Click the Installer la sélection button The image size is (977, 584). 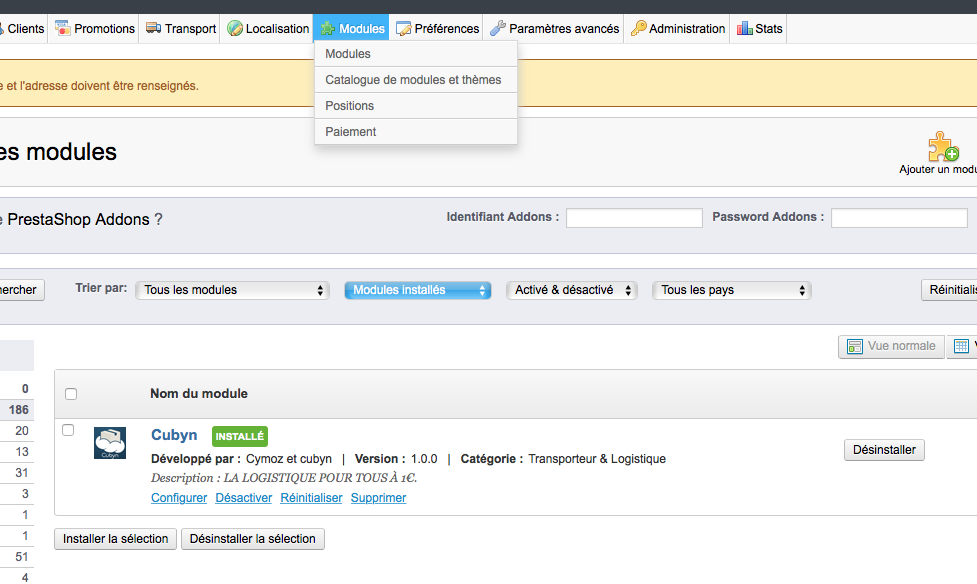coord(115,539)
